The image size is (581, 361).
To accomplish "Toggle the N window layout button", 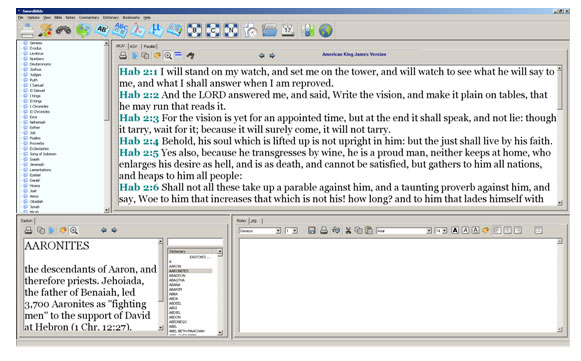I will [x=231, y=30].
